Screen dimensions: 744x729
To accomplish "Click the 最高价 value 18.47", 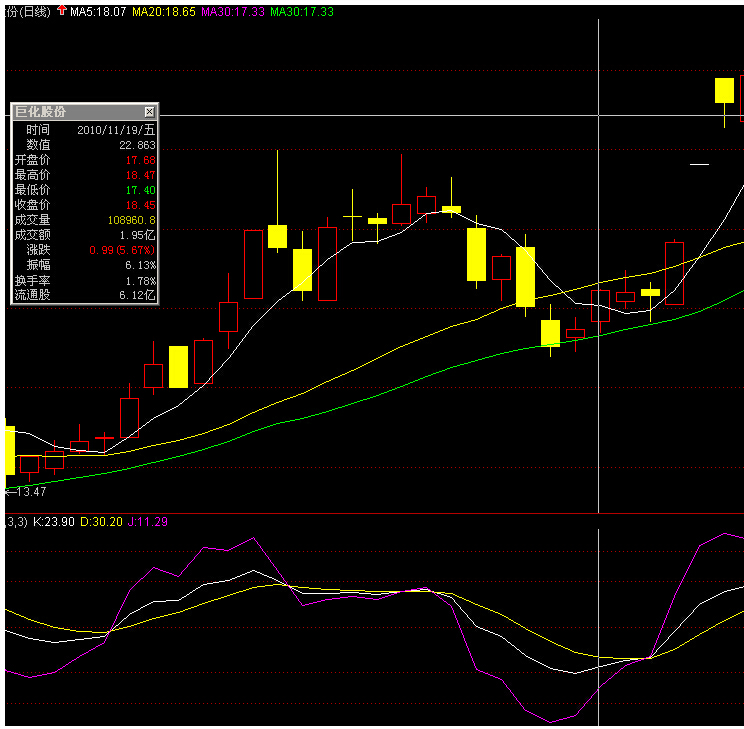I will (141, 175).
